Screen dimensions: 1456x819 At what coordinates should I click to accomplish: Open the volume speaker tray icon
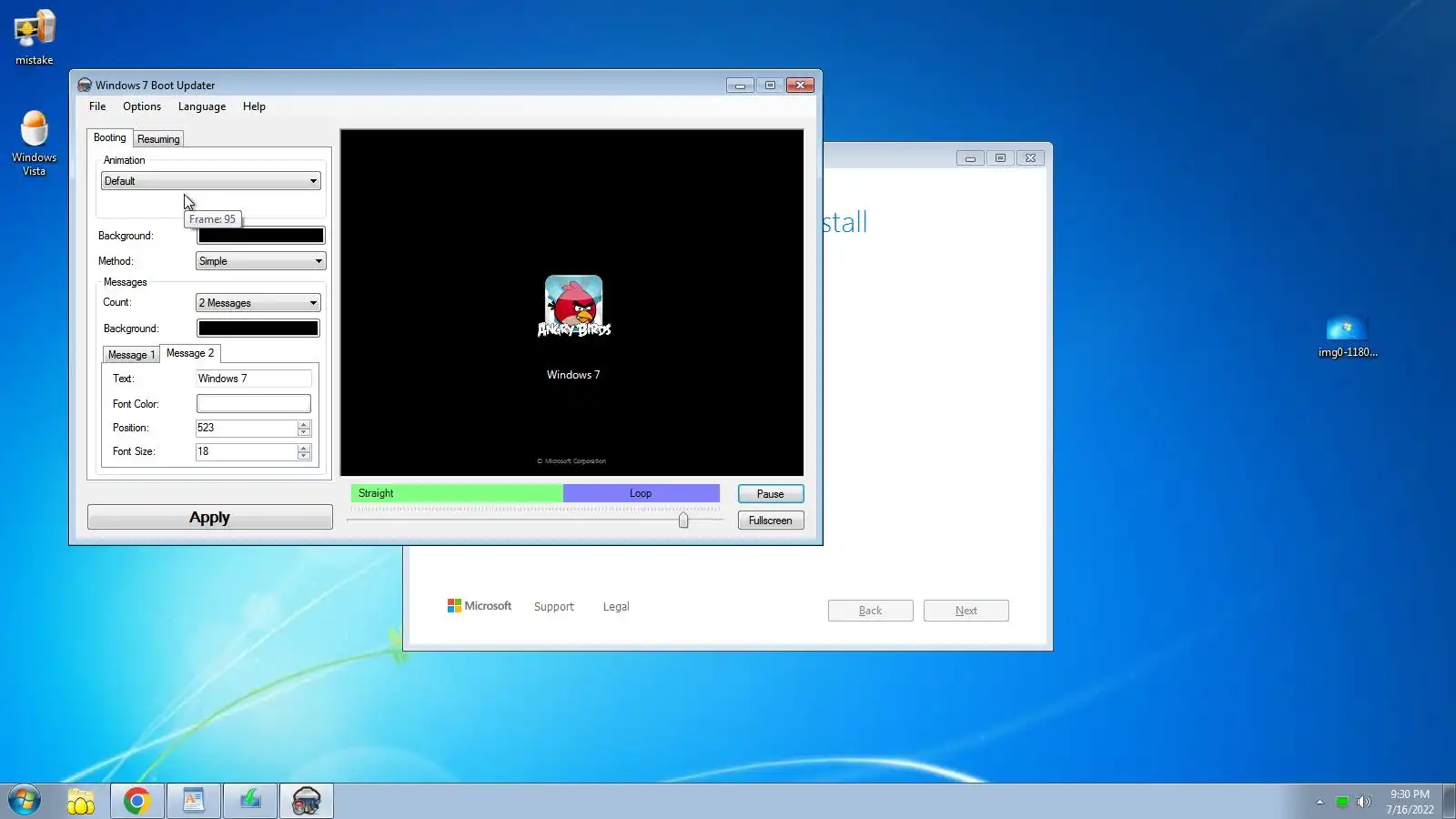(x=1363, y=802)
